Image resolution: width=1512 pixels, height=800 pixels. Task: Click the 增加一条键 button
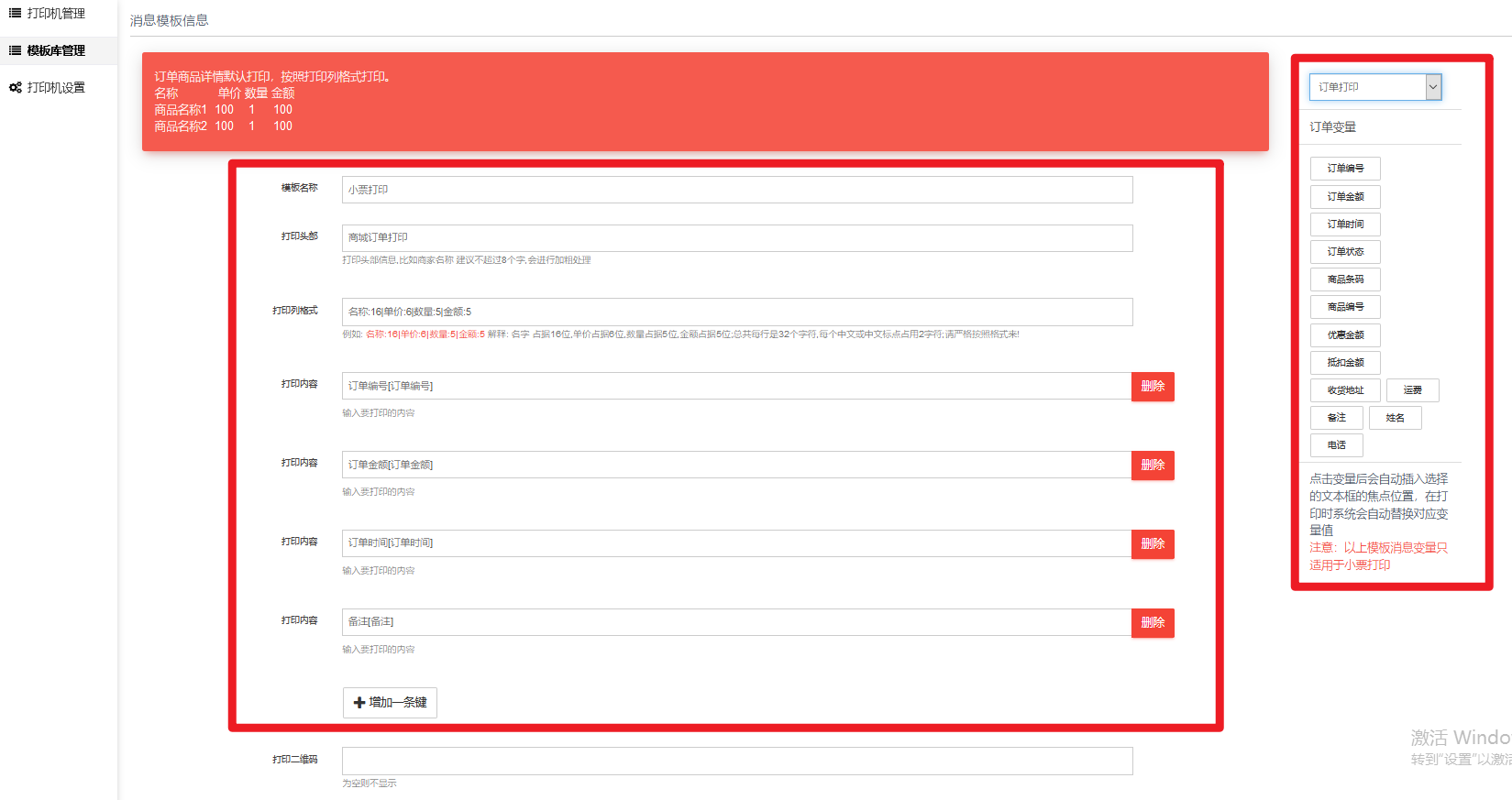point(390,703)
